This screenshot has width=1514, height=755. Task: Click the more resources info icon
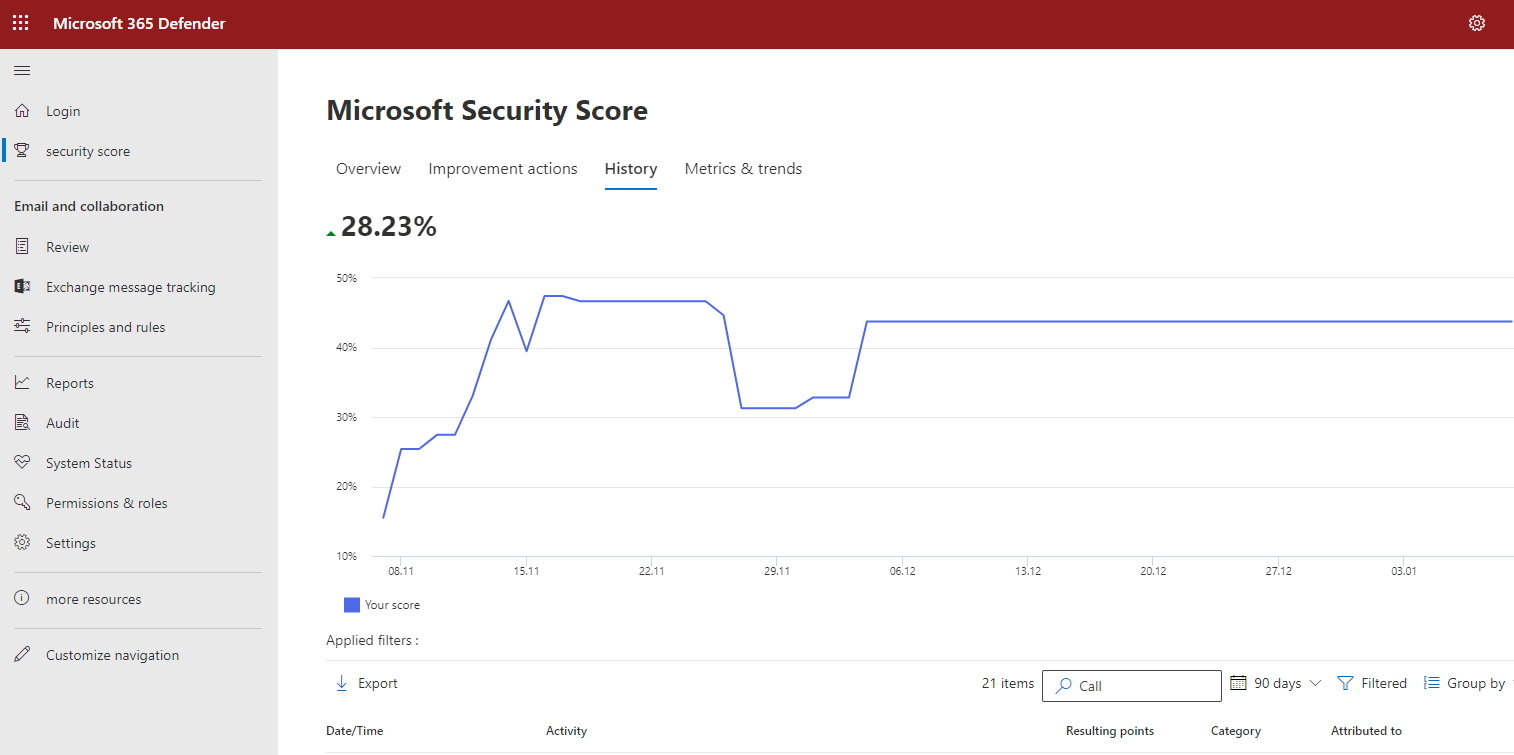click(x=22, y=599)
